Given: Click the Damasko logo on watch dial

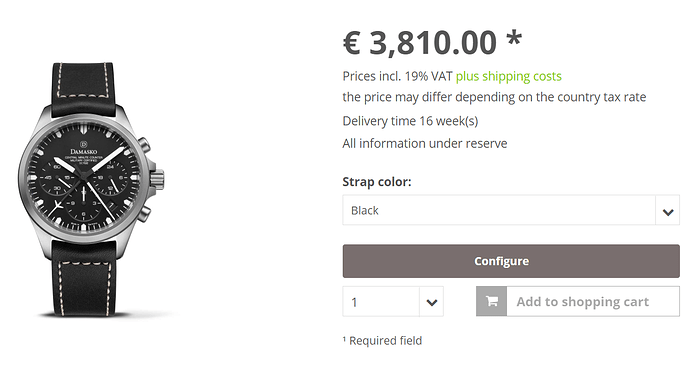Looking at the screenshot, I should coord(83,148).
